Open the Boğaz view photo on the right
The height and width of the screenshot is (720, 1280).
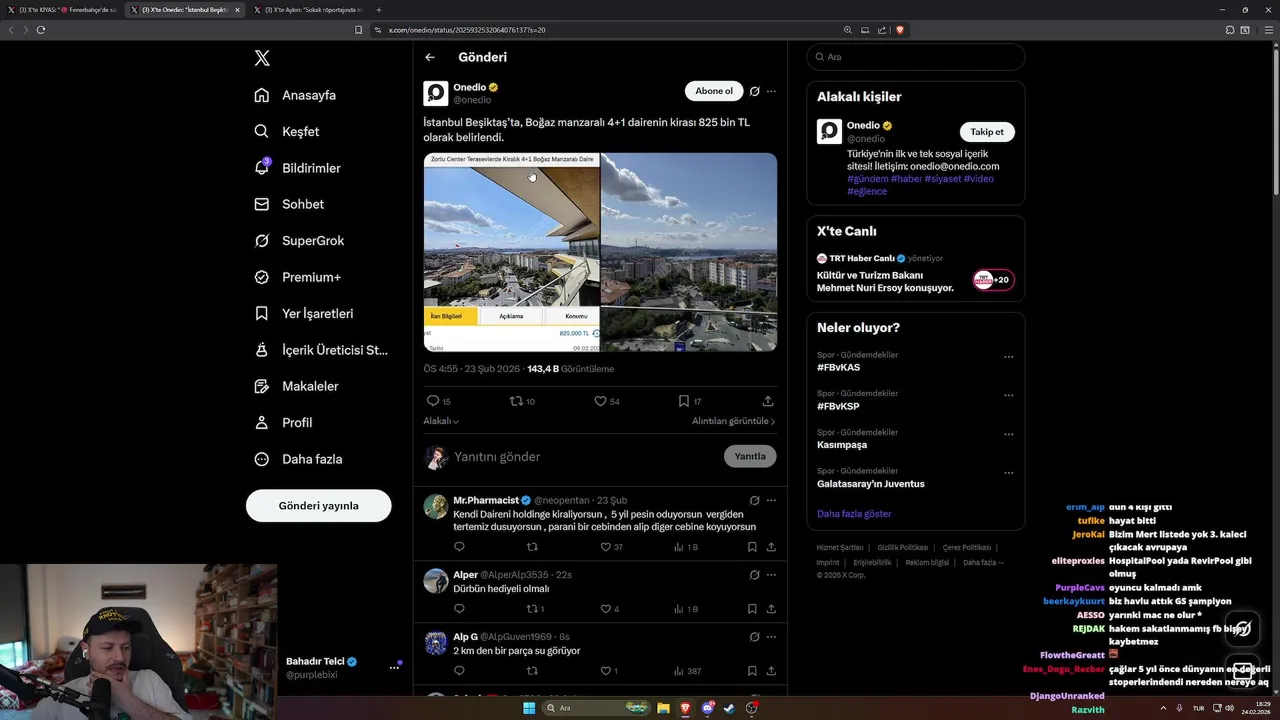pyautogui.click(x=689, y=252)
